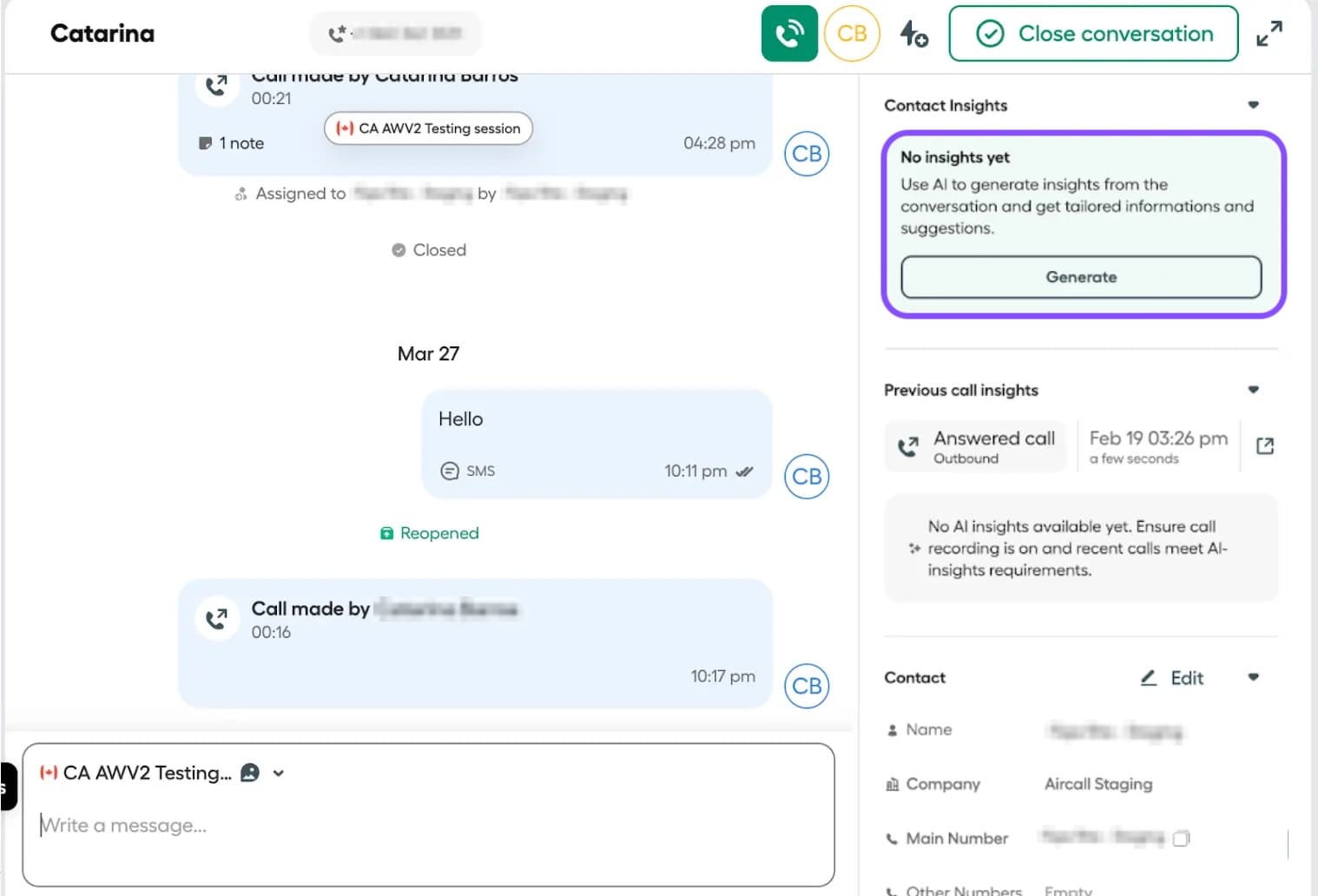
Task: Collapse the Contact Insights section
Action: coord(1253,104)
